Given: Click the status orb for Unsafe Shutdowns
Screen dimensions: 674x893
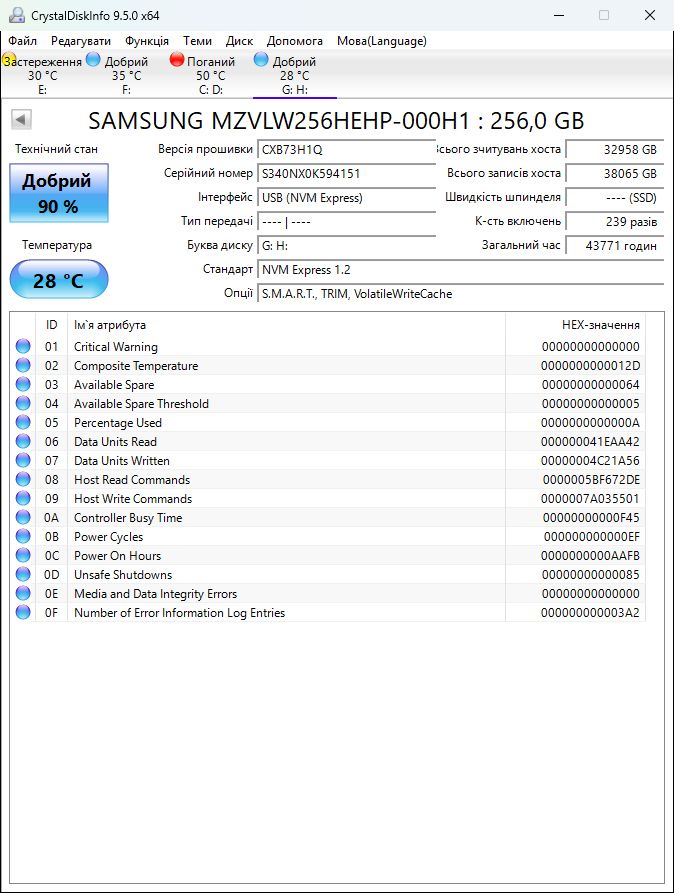Looking at the screenshot, I should click(x=23, y=574).
